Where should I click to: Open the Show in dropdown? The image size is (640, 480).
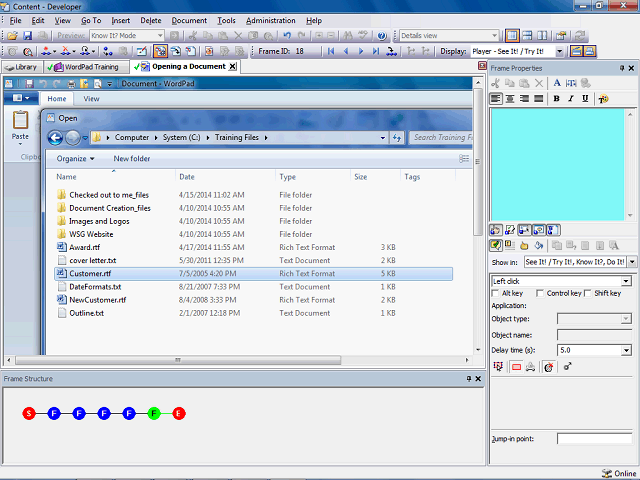click(632, 262)
